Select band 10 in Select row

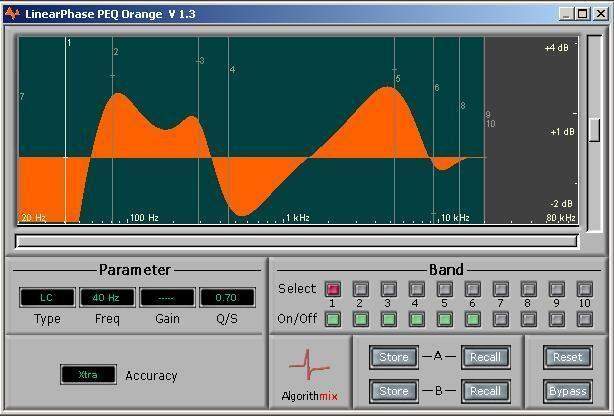coord(585,289)
